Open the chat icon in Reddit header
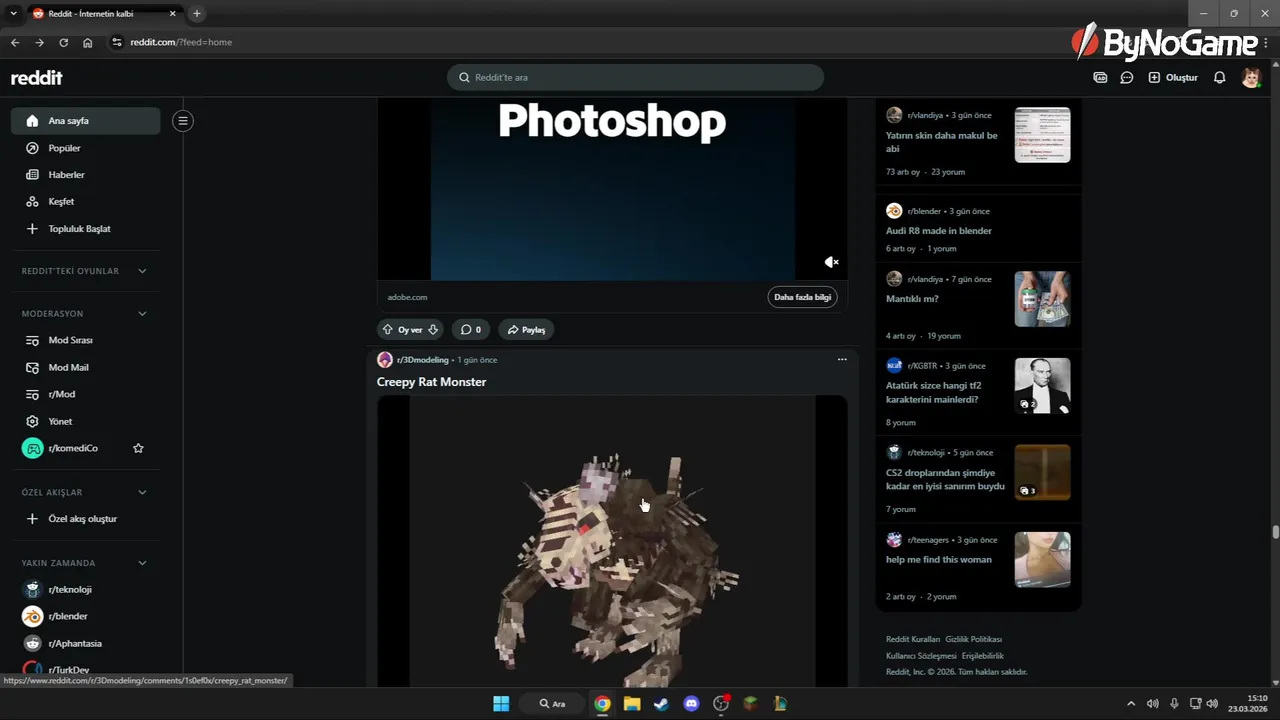 tap(1127, 78)
